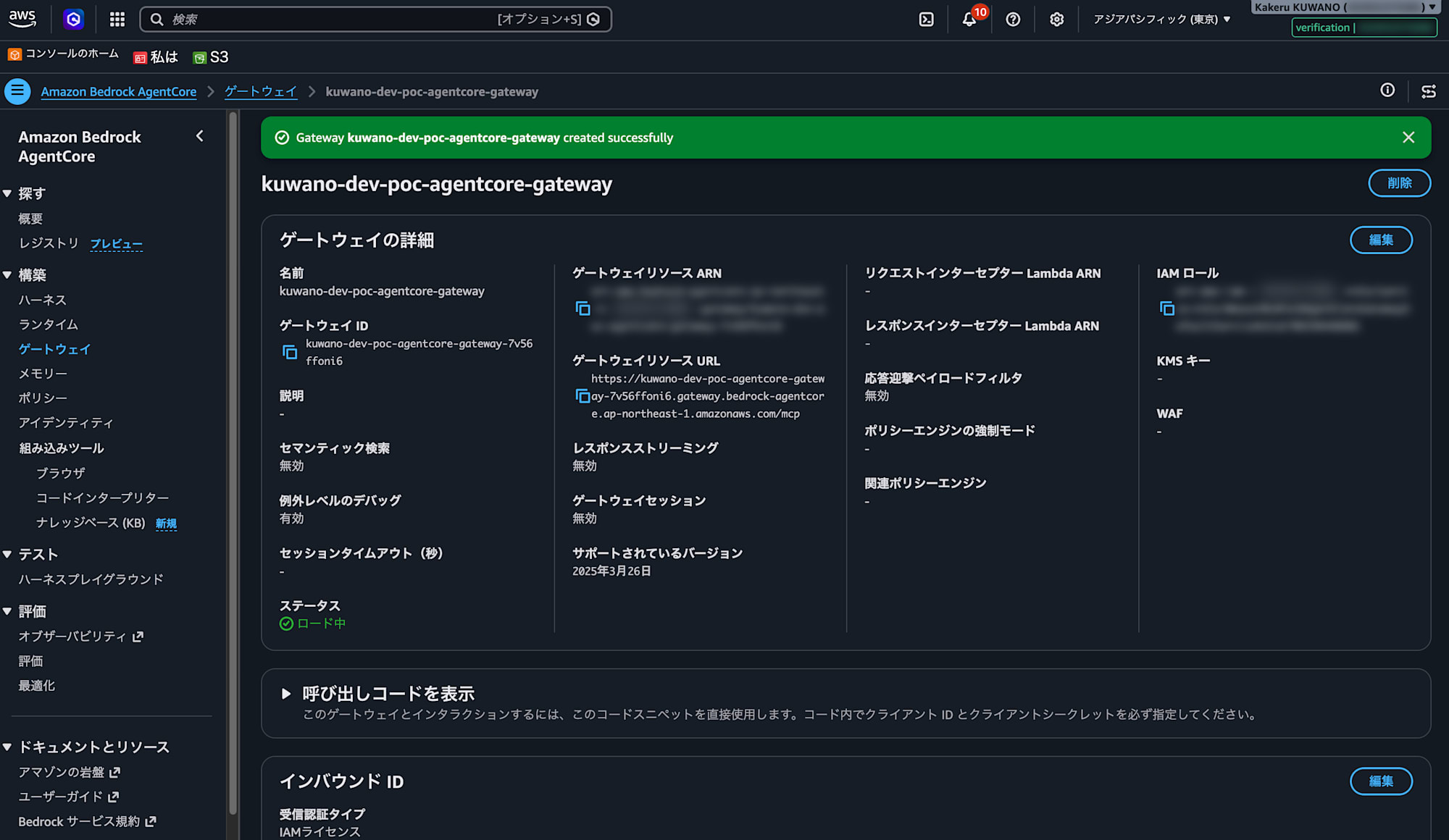Open レジストリ in the sidebar

click(x=49, y=243)
